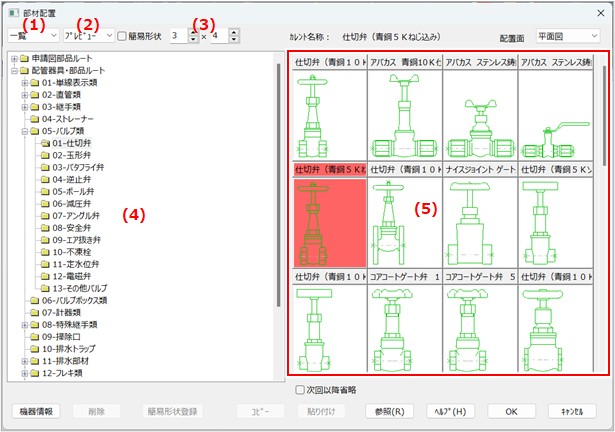The image size is (615, 432).
Task: Expand the 申請図部品ルート root node
Action: point(13,57)
